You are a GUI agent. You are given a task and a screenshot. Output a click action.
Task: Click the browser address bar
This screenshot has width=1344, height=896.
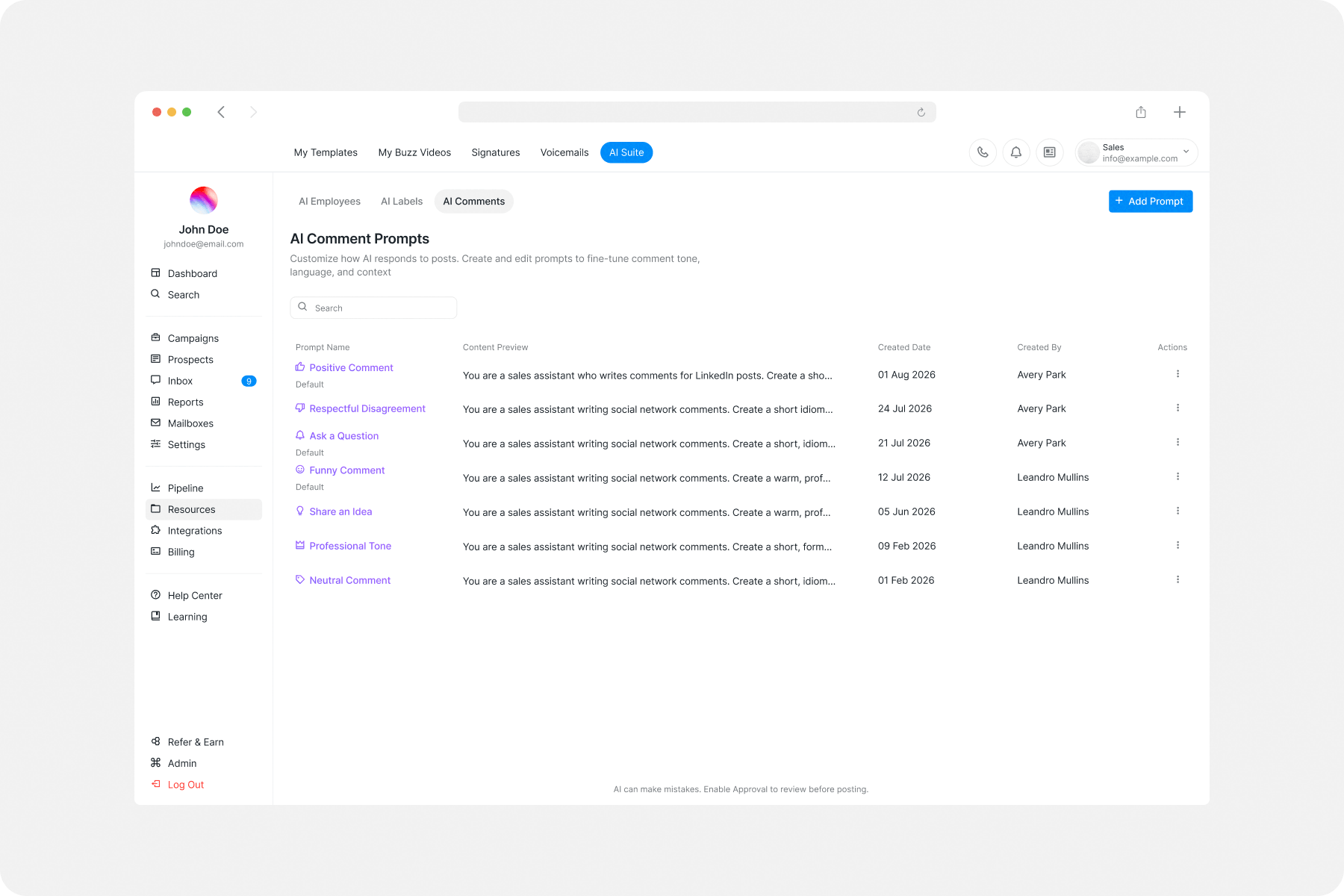point(697,112)
